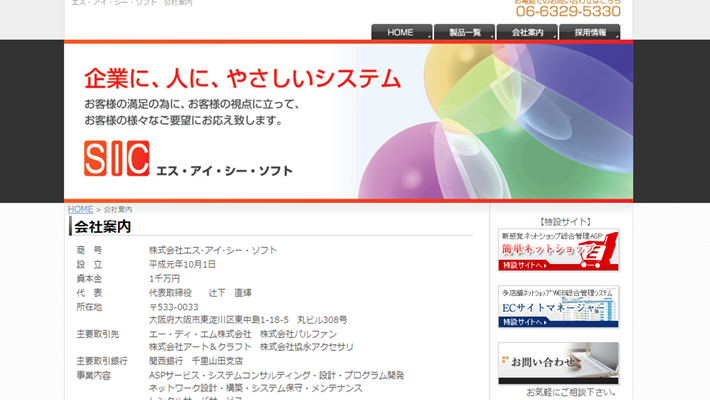Click the banner slogan 企業に、人に、やさしいシステム
This screenshot has width=710, height=400.
coord(243,78)
